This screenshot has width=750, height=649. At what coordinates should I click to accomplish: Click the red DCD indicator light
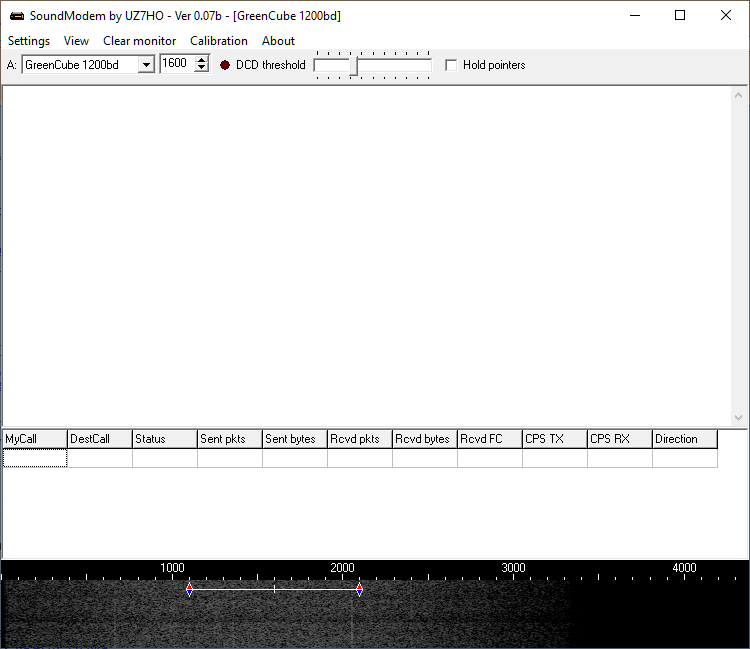[x=225, y=65]
